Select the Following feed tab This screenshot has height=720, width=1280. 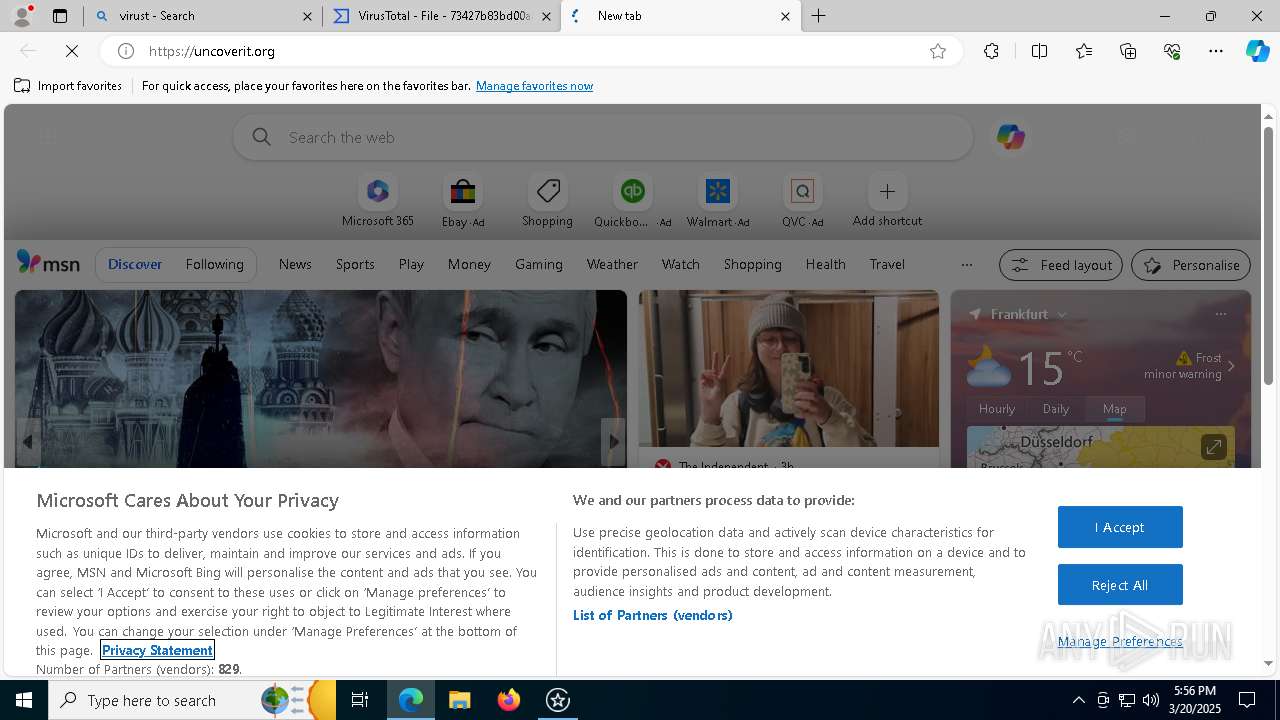click(x=214, y=264)
